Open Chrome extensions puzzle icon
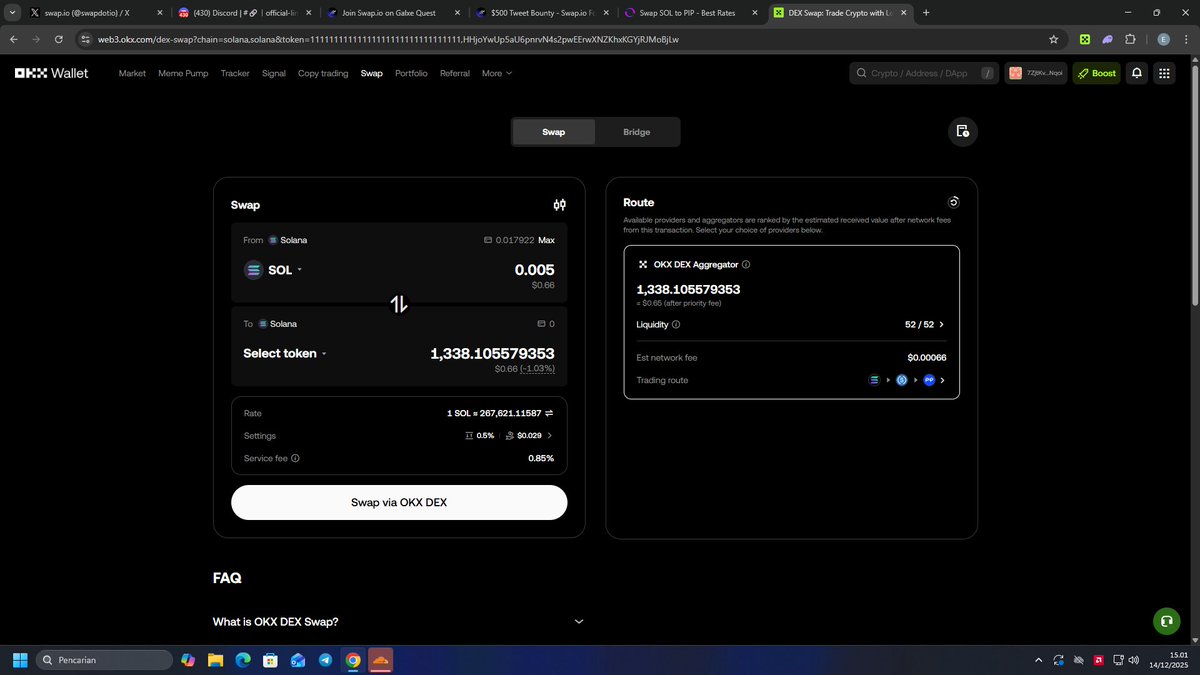The height and width of the screenshot is (675, 1200). point(1130,40)
